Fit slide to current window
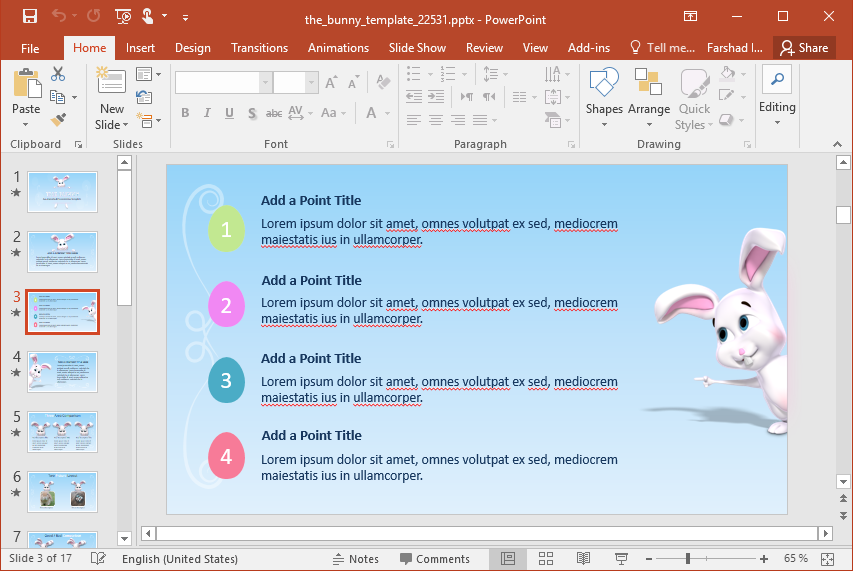This screenshot has height=571, width=853. click(827, 559)
